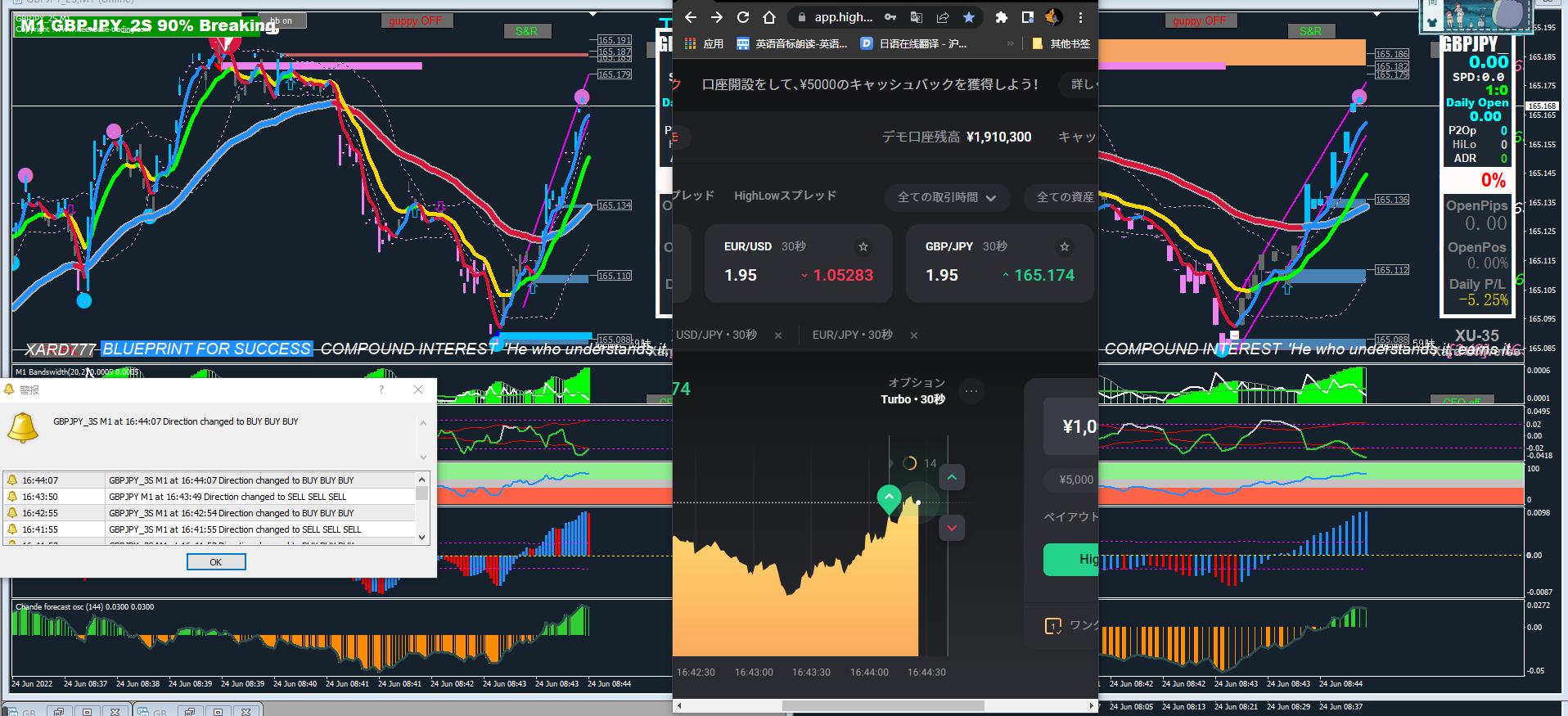Click the browser scrollbar left arrow
The height and width of the screenshot is (716, 1568).
(x=679, y=705)
